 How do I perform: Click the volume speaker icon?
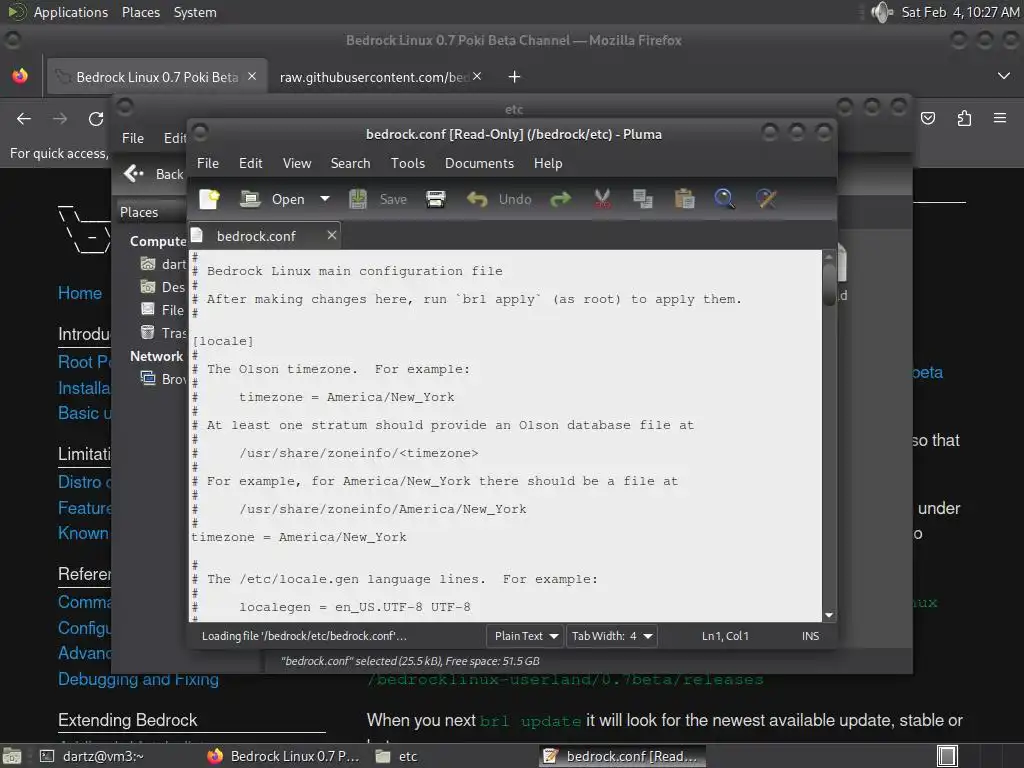point(882,12)
